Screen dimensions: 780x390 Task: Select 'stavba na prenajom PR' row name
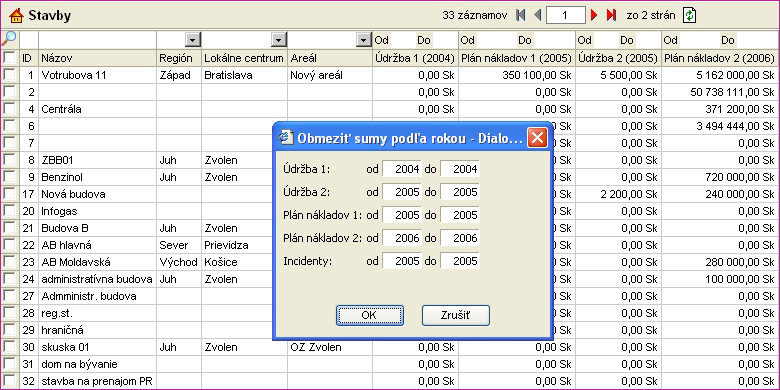click(97, 381)
